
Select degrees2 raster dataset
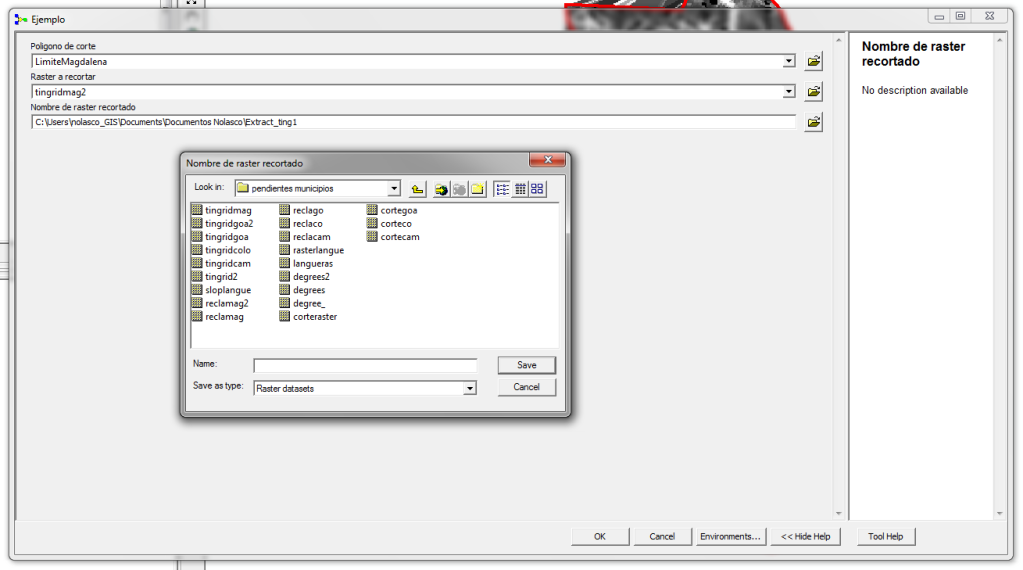305,277
